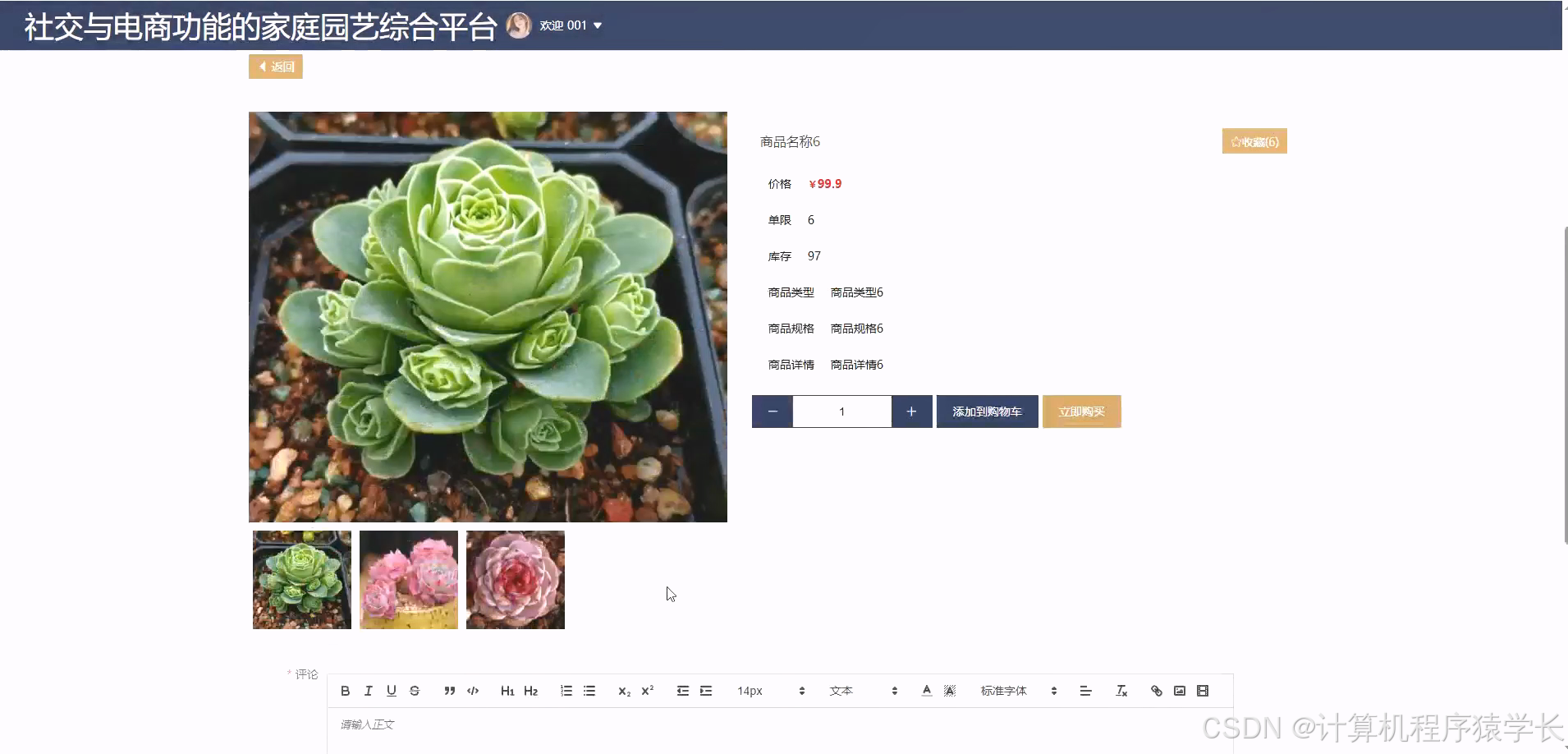Click the main product image
The width and height of the screenshot is (1568, 754).
coord(488,317)
